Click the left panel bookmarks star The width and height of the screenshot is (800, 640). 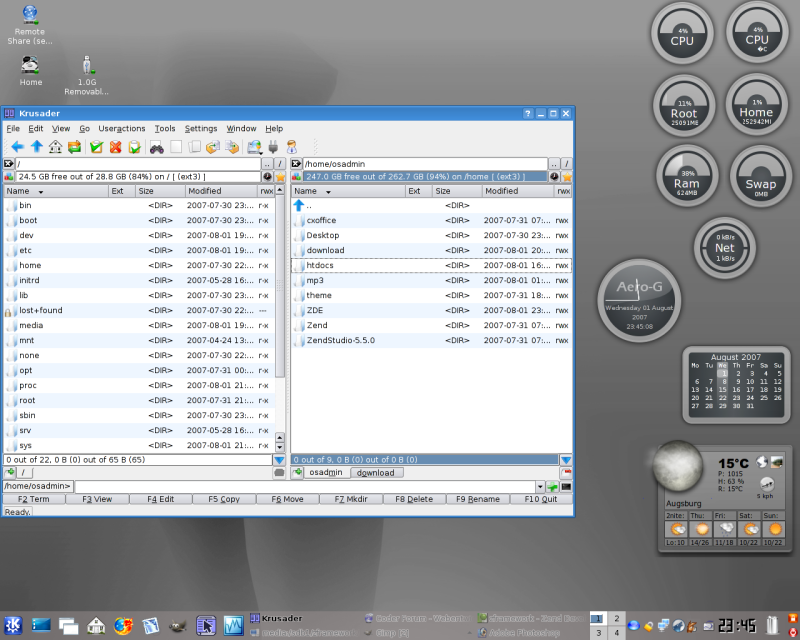click(x=281, y=177)
